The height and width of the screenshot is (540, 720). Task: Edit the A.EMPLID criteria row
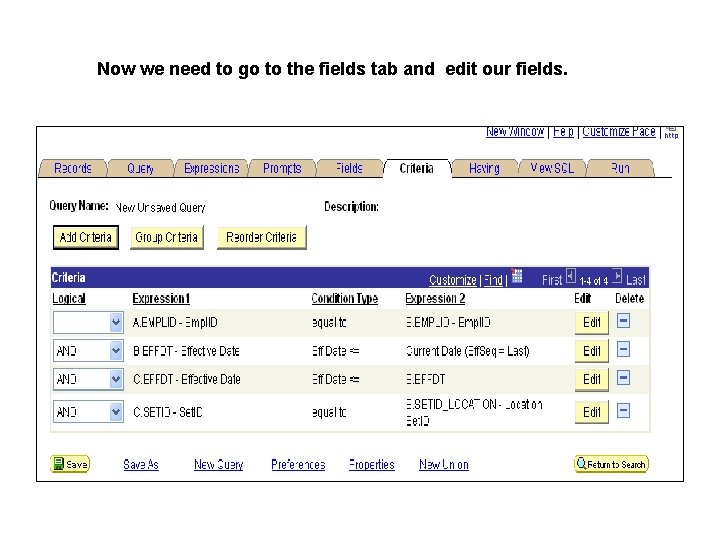[x=591, y=323]
